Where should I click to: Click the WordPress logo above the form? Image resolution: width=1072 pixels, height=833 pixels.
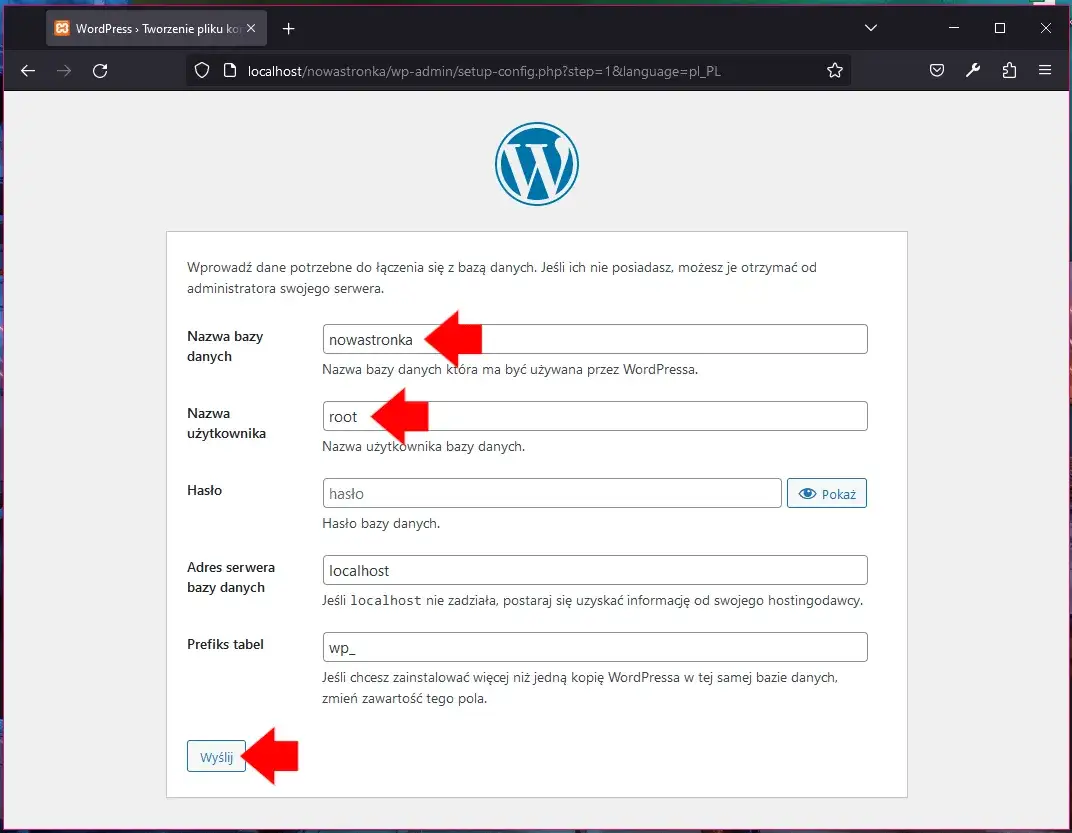[x=537, y=163]
